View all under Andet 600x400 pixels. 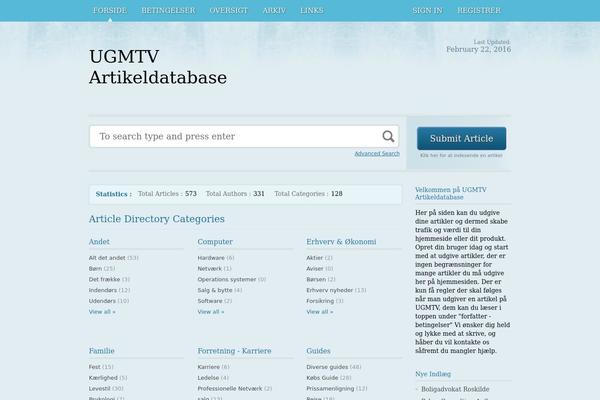tap(102, 312)
